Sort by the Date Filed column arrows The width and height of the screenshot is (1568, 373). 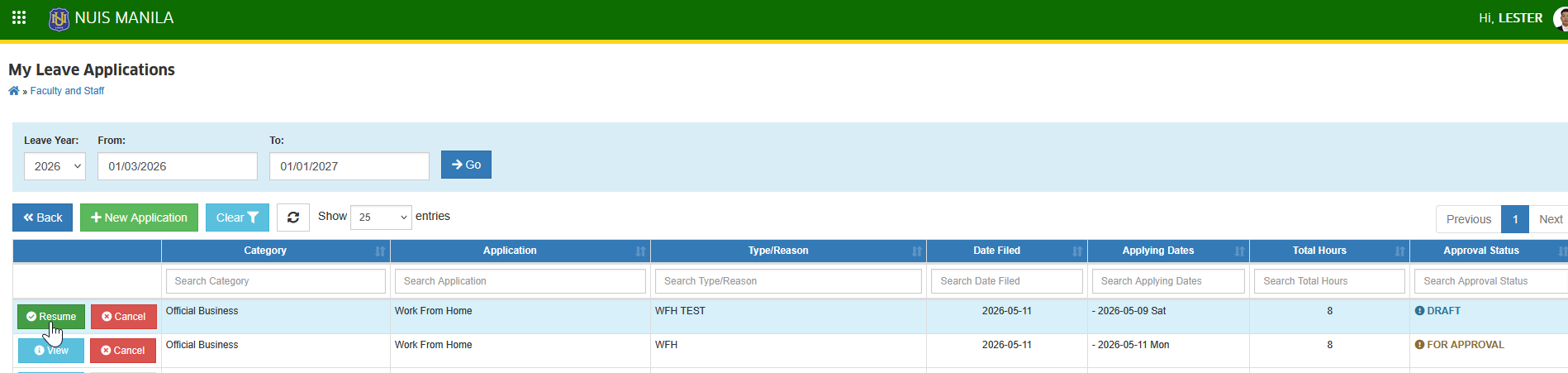click(1077, 251)
